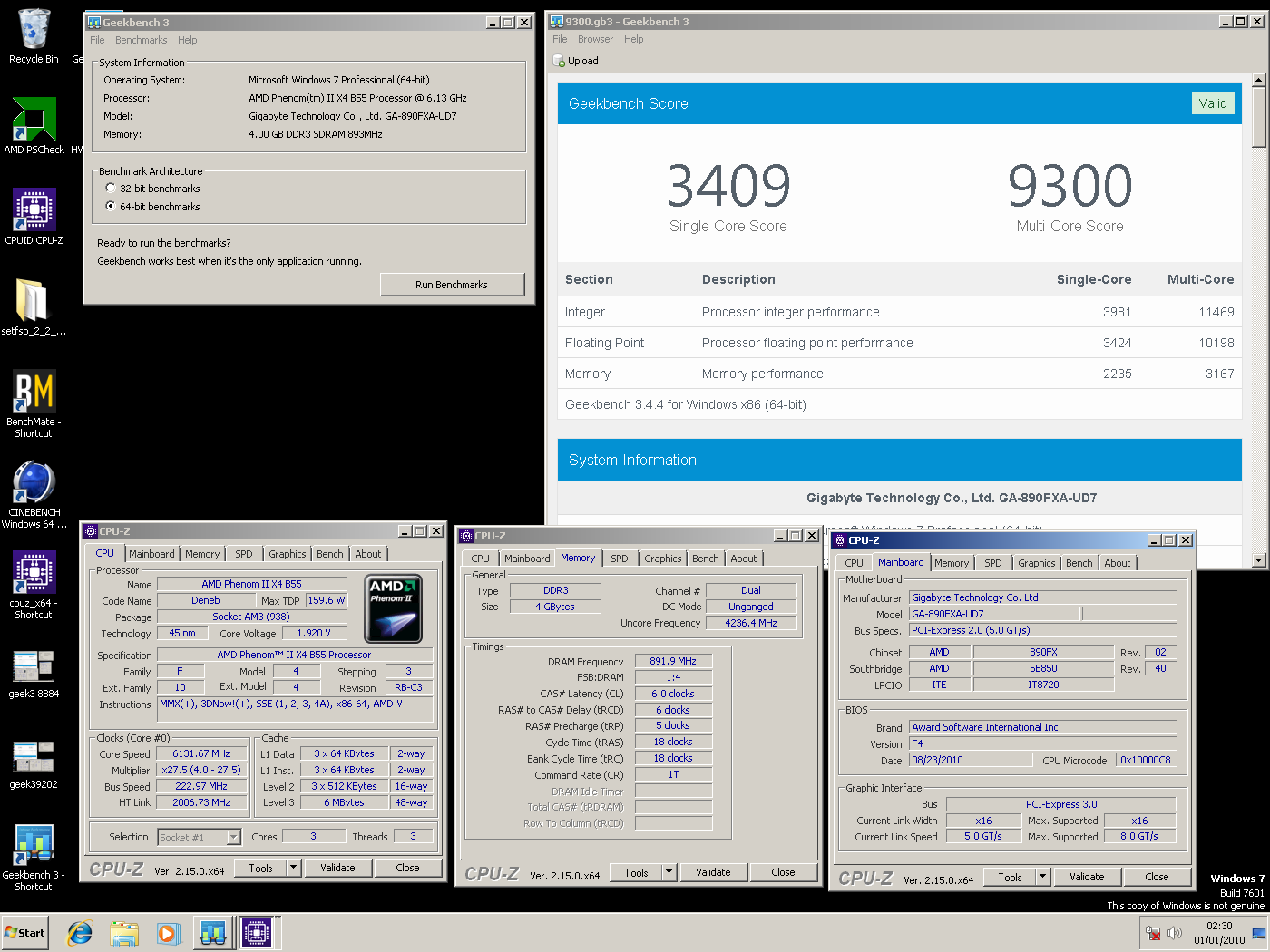Click Close button in CPU tab window

click(407, 869)
